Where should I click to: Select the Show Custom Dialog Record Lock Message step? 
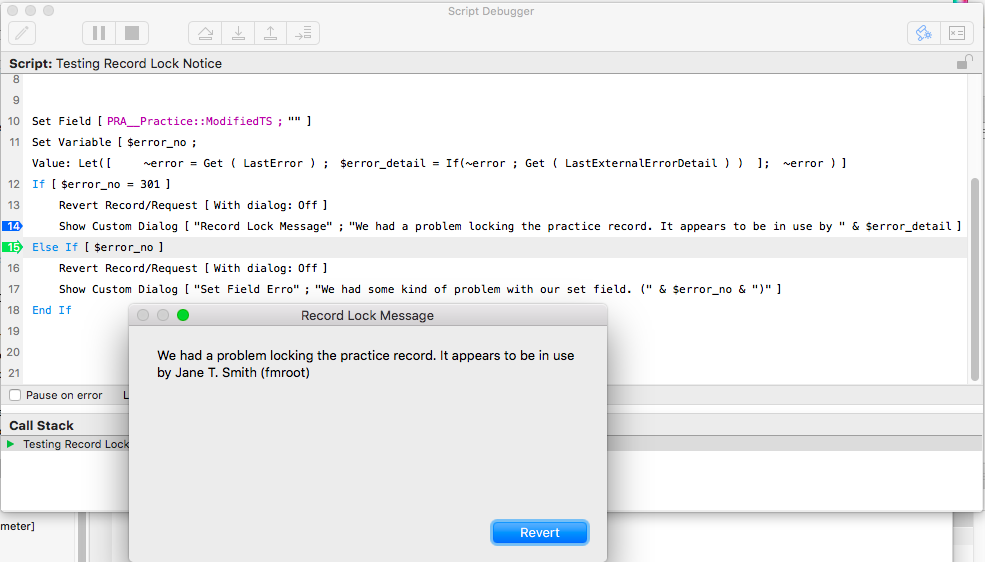click(510, 226)
